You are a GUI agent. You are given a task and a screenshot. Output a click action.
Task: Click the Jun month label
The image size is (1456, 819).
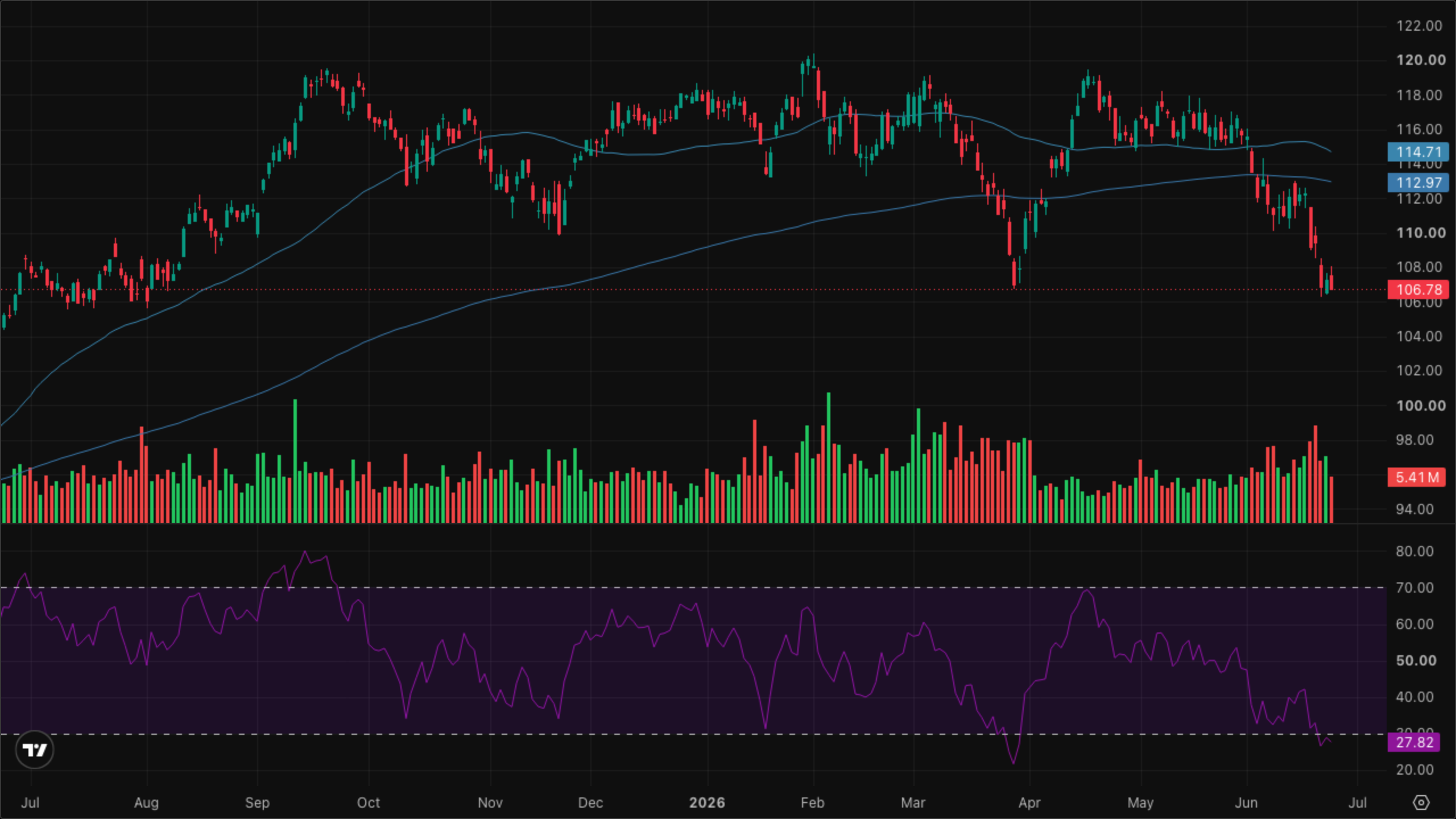[x=1246, y=803]
